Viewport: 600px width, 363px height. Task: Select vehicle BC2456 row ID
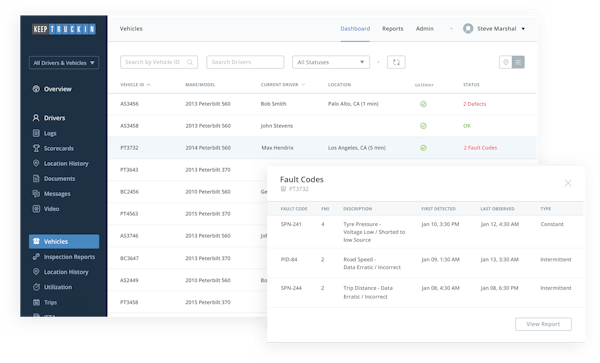129,192
